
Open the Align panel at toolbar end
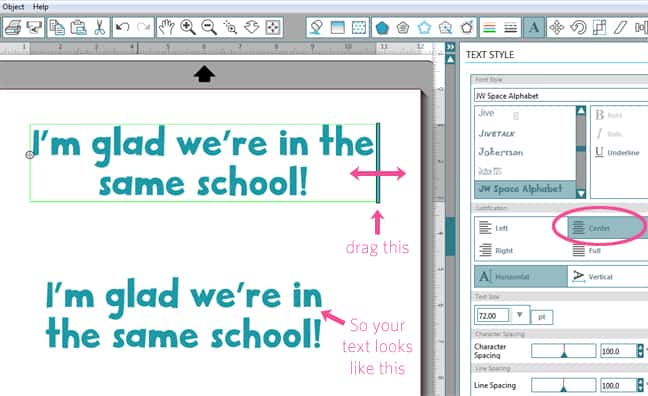pyautogui.click(x=641, y=28)
